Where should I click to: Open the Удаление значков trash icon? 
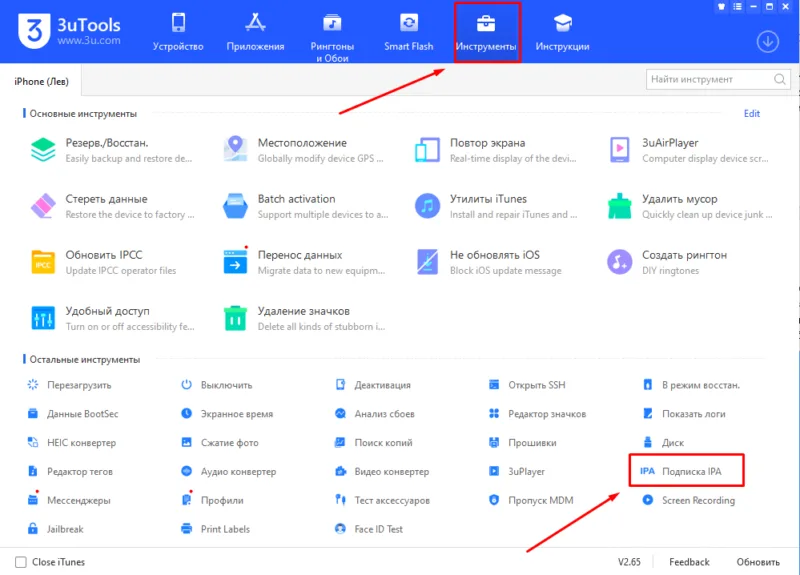point(235,318)
